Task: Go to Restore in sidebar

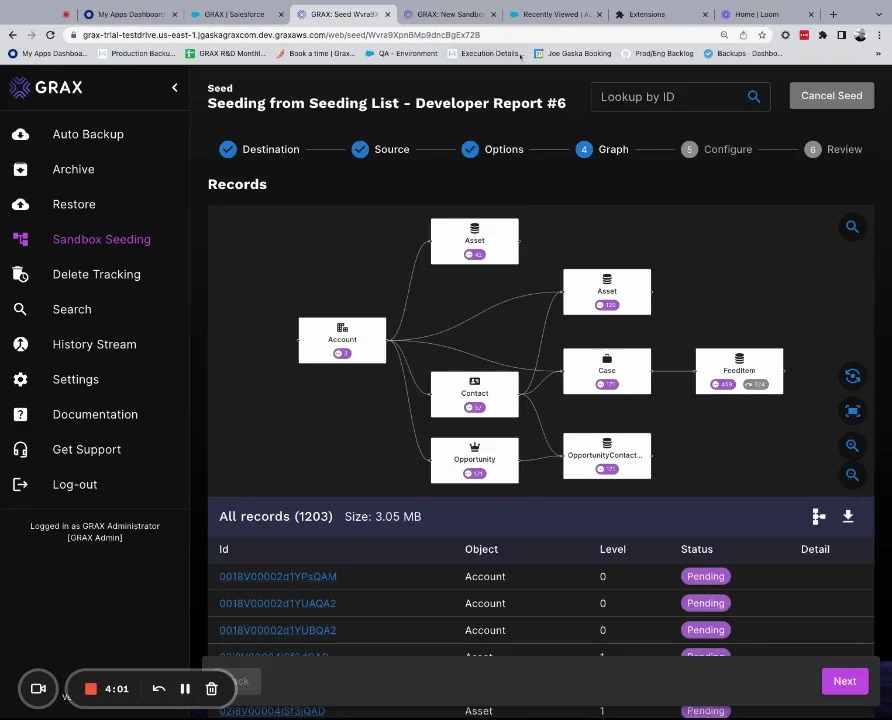Action: 74,204
